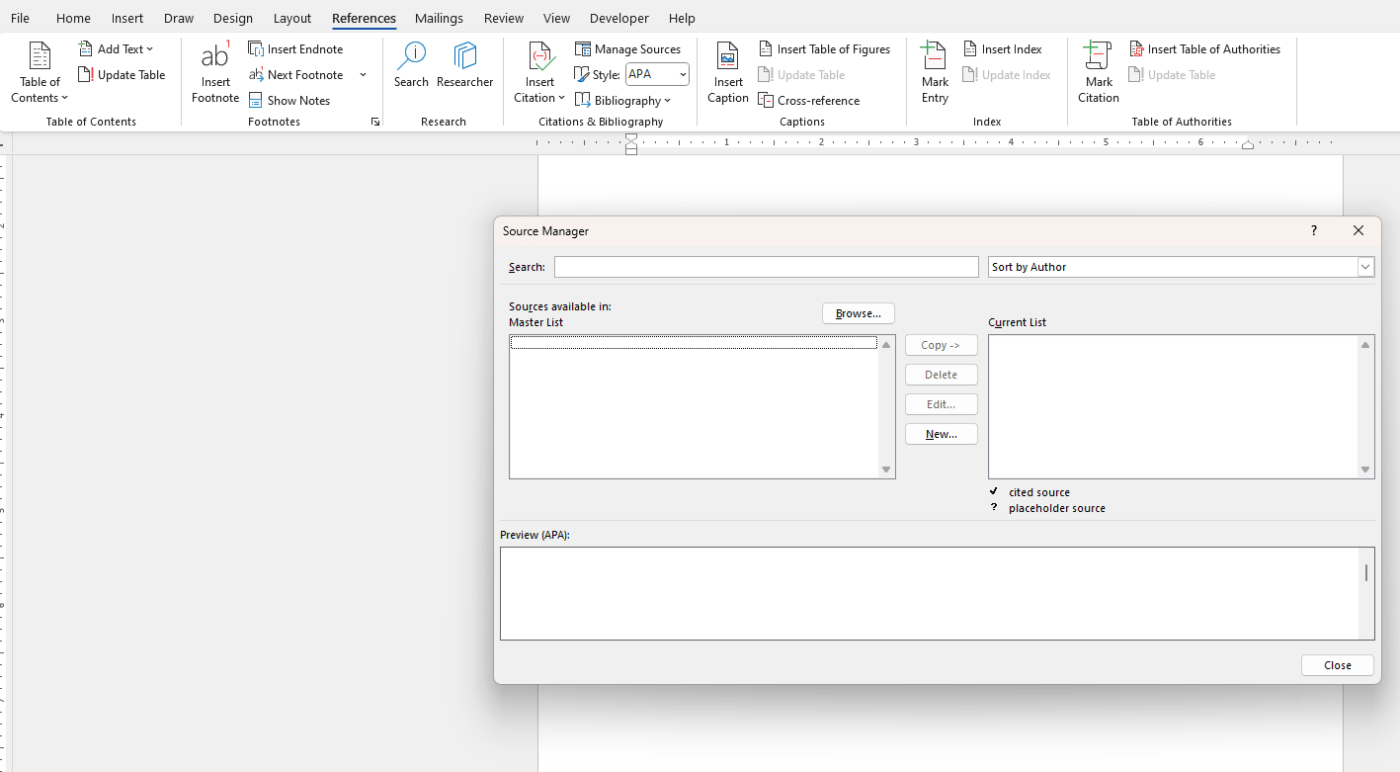Open the Help tab
The image size is (1400, 772).
point(682,18)
